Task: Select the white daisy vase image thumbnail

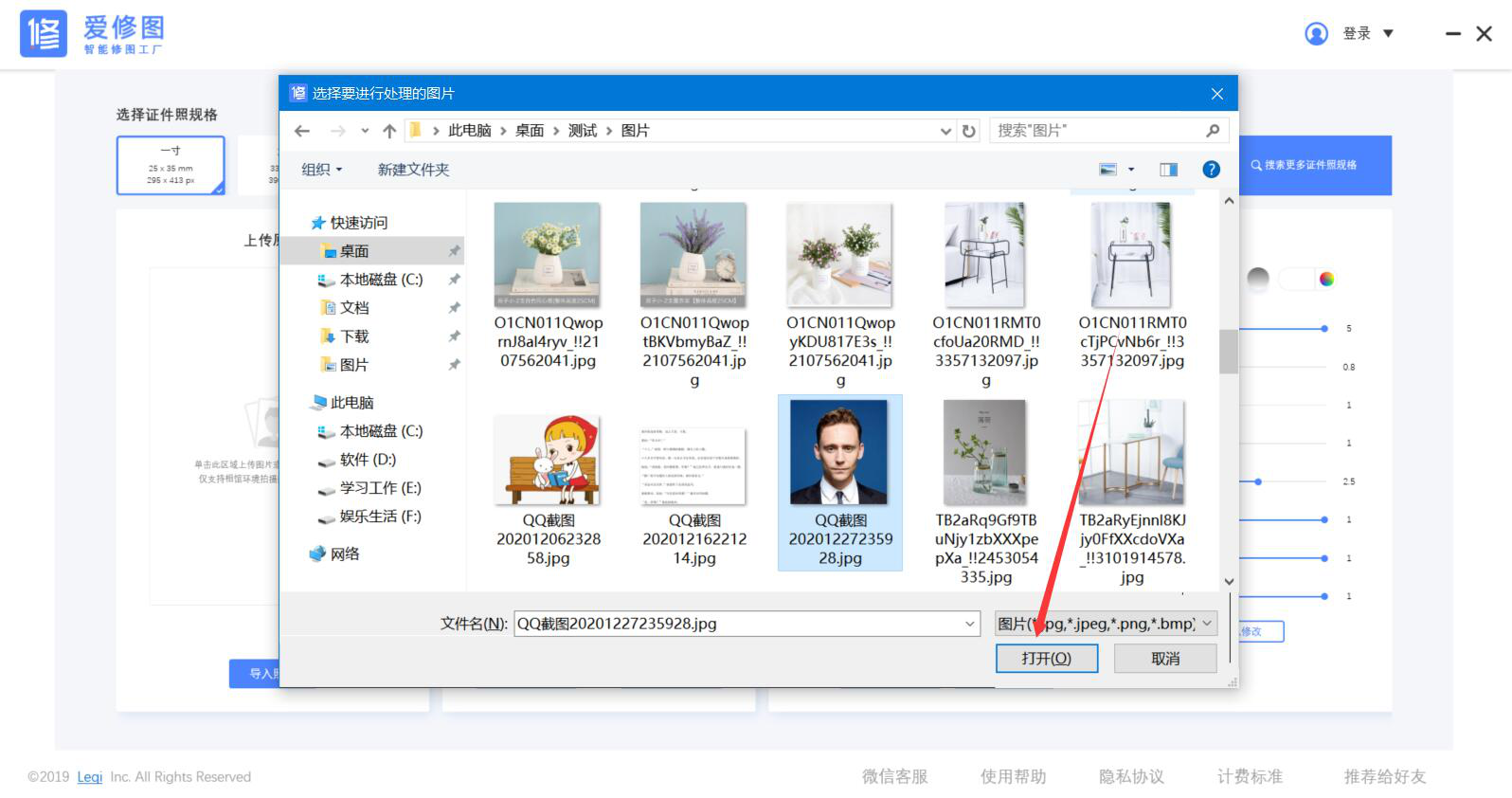Action: 548,254
